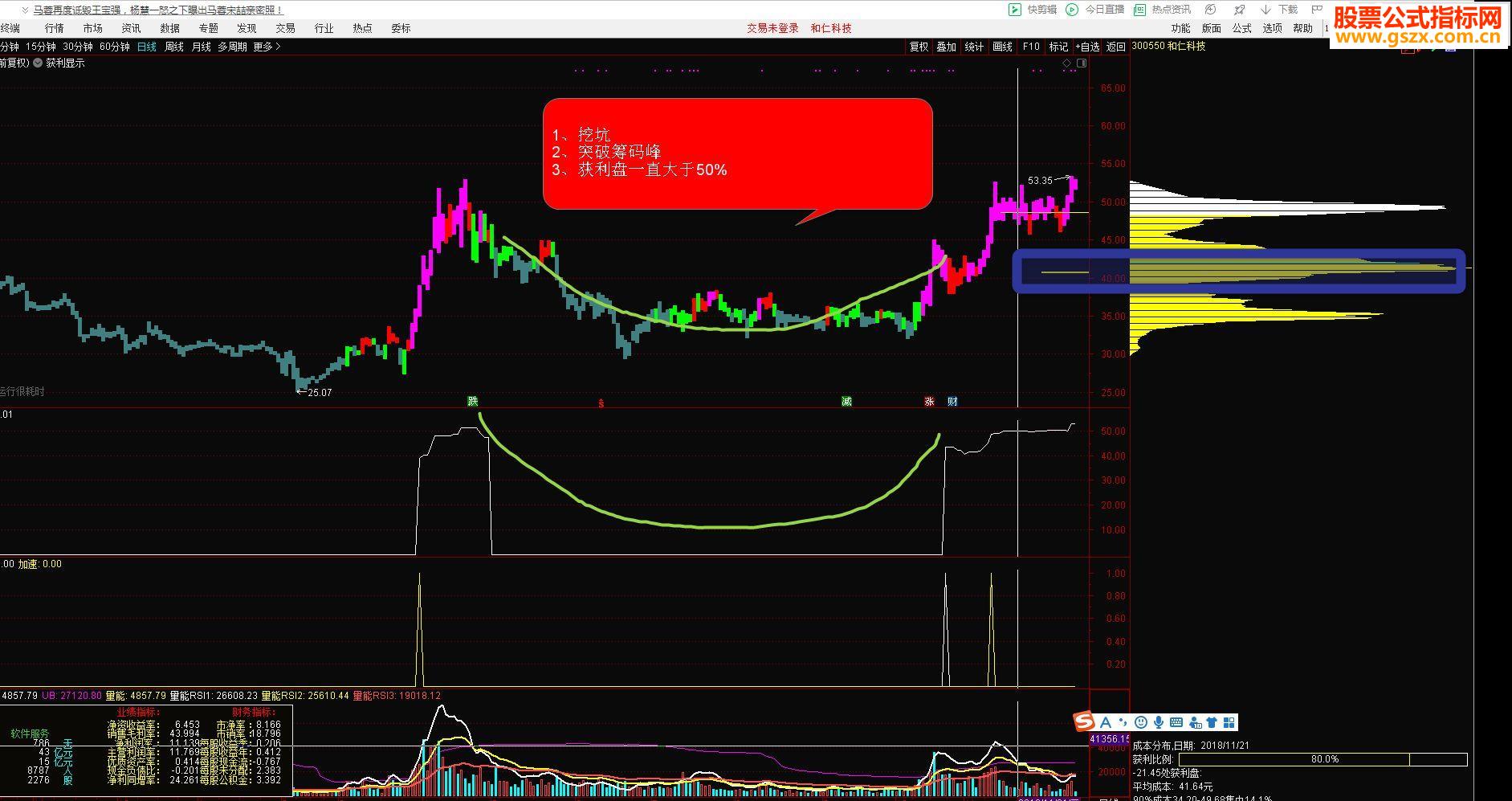Screen dimensions: 1512x801
Task: Toggle Sogou punctuation mode icon
Action: (1123, 723)
